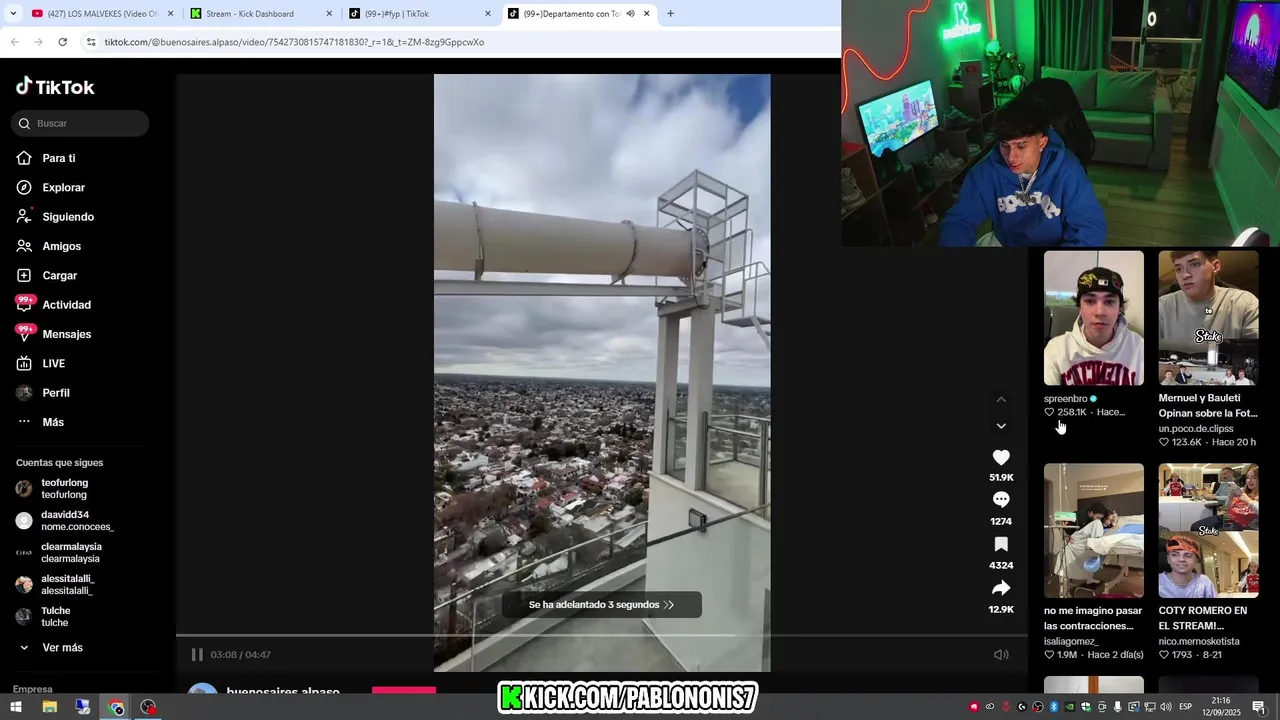
Task: Open the OBS icon in the taskbar
Action: [149, 707]
